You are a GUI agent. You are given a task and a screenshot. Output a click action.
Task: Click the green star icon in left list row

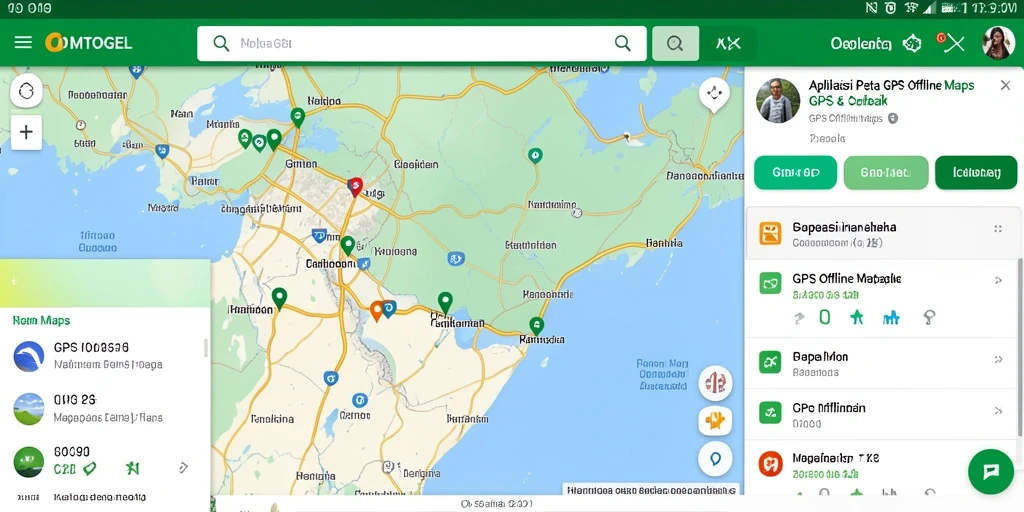click(133, 468)
